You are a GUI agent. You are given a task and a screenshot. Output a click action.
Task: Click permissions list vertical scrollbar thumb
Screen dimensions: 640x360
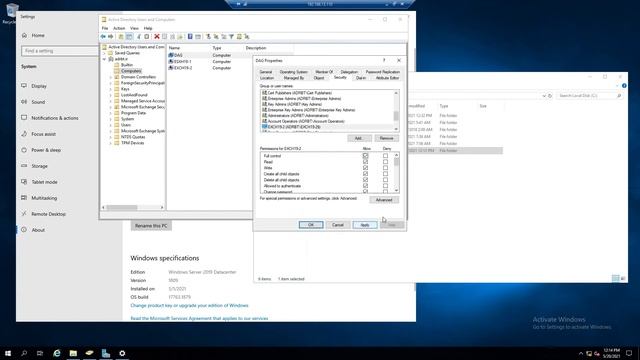tap(396, 162)
